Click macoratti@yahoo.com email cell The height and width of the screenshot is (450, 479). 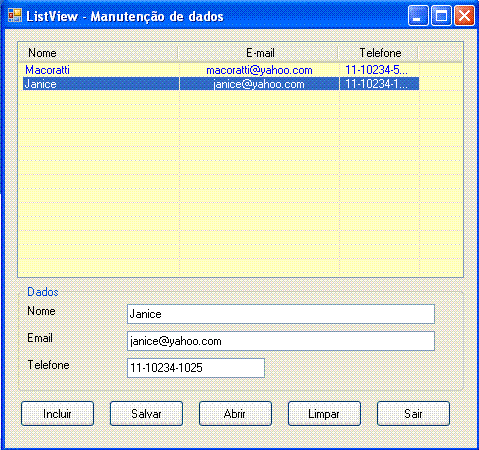click(x=259, y=70)
